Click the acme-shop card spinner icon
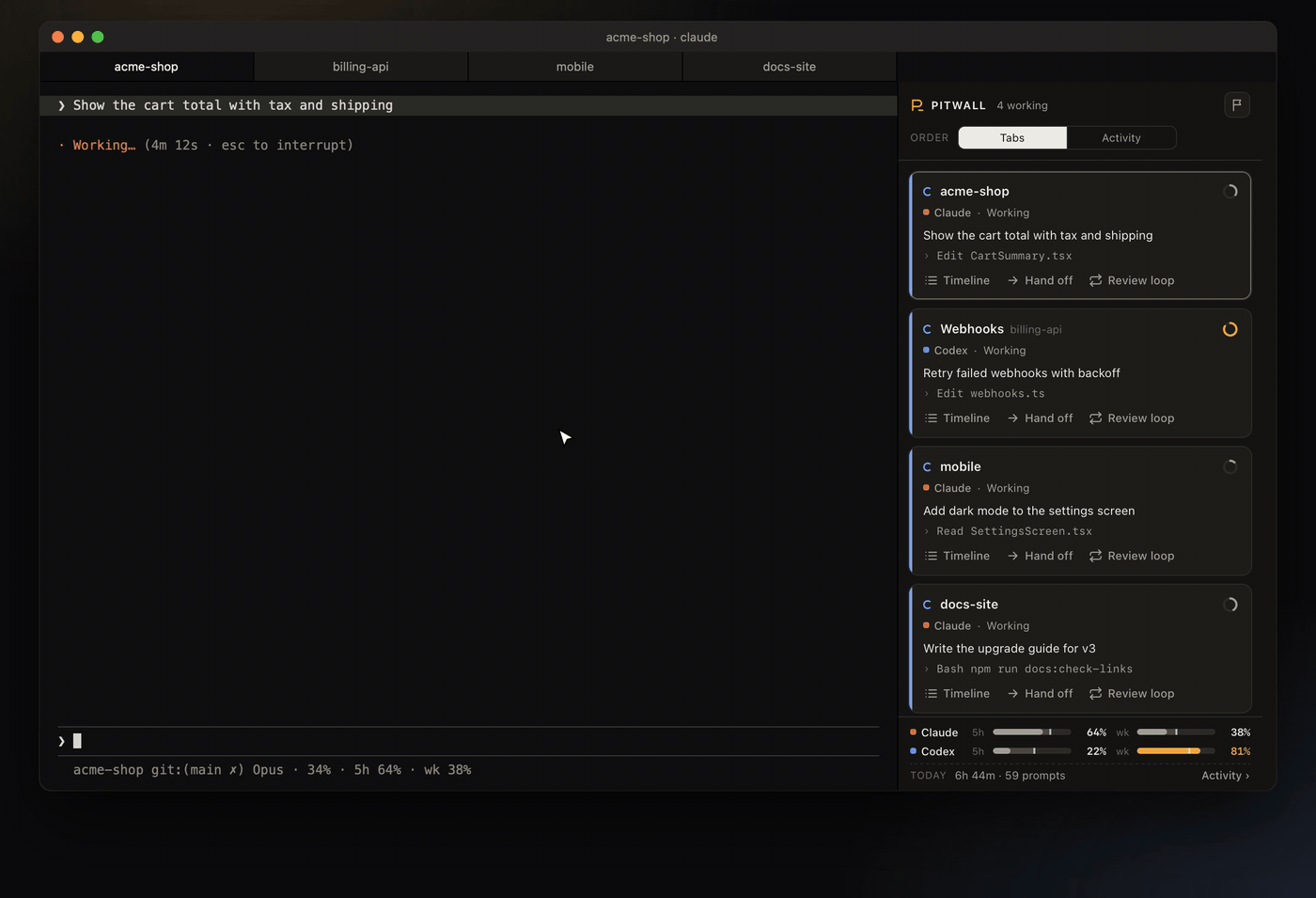This screenshot has height=898, width=1316. pos(1230,192)
